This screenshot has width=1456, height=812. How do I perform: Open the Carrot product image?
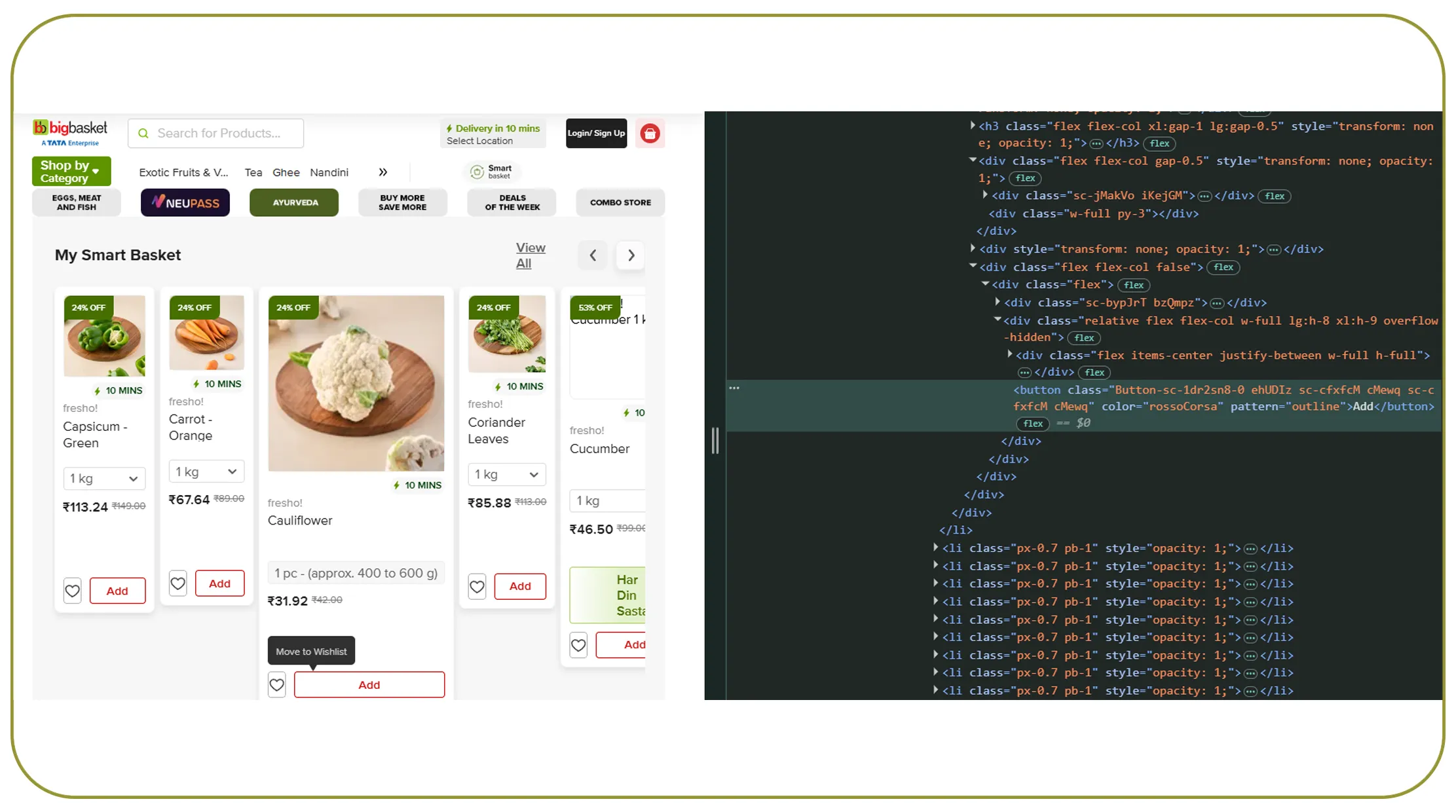click(206, 333)
